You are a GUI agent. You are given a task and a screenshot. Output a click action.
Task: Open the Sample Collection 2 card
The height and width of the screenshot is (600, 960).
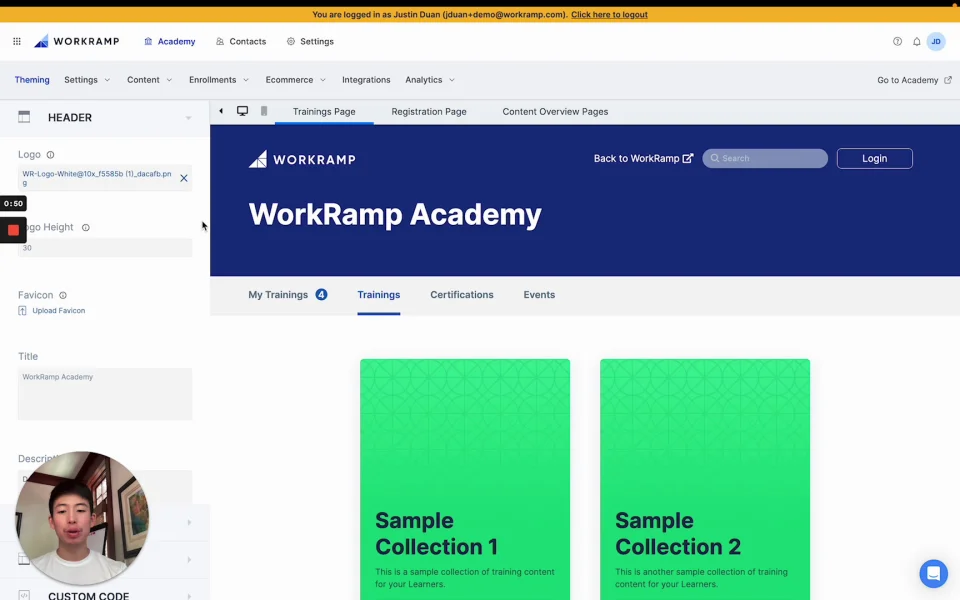pyautogui.click(x=705, y=479)
